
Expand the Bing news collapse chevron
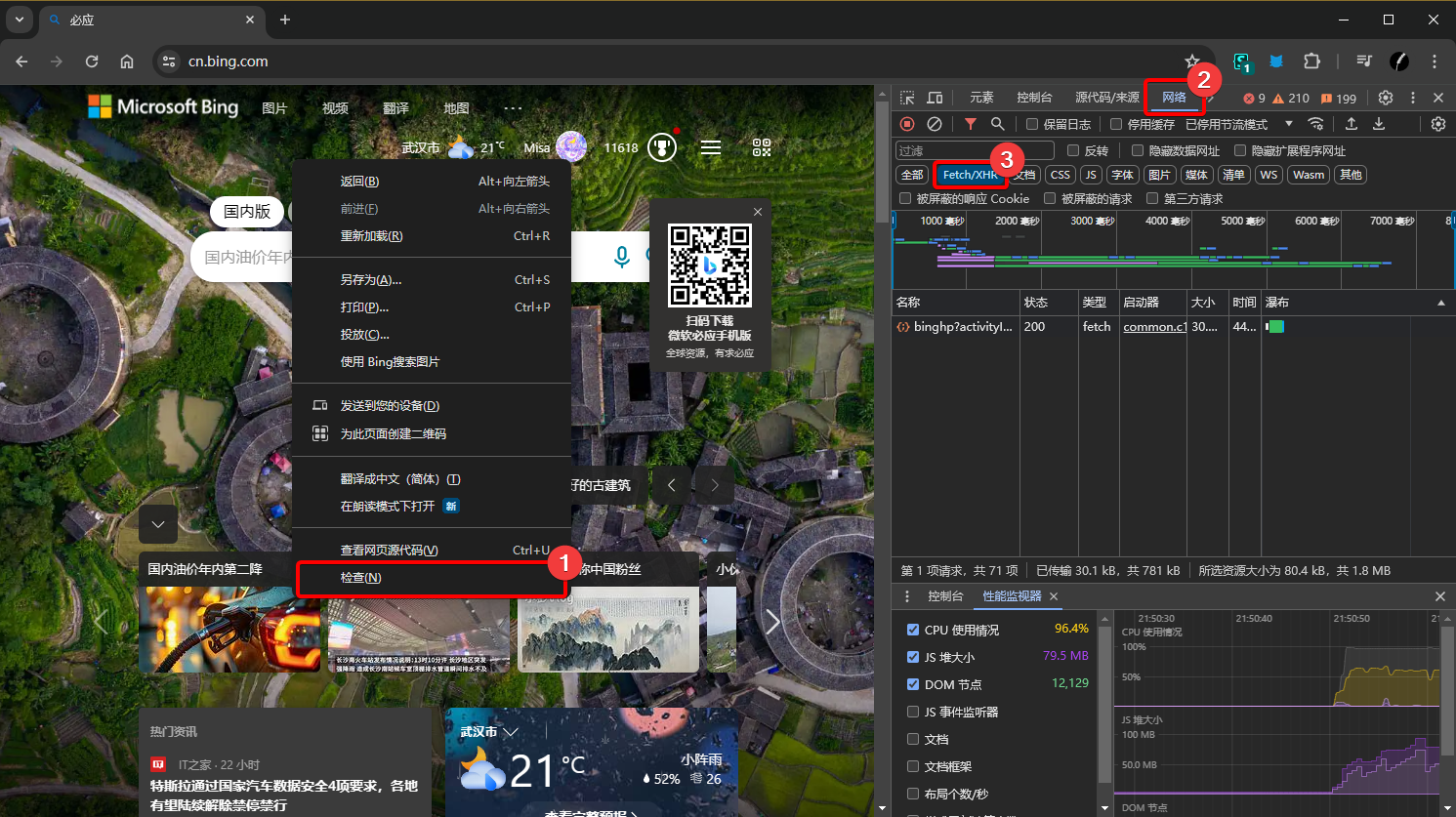pos(158,524)
